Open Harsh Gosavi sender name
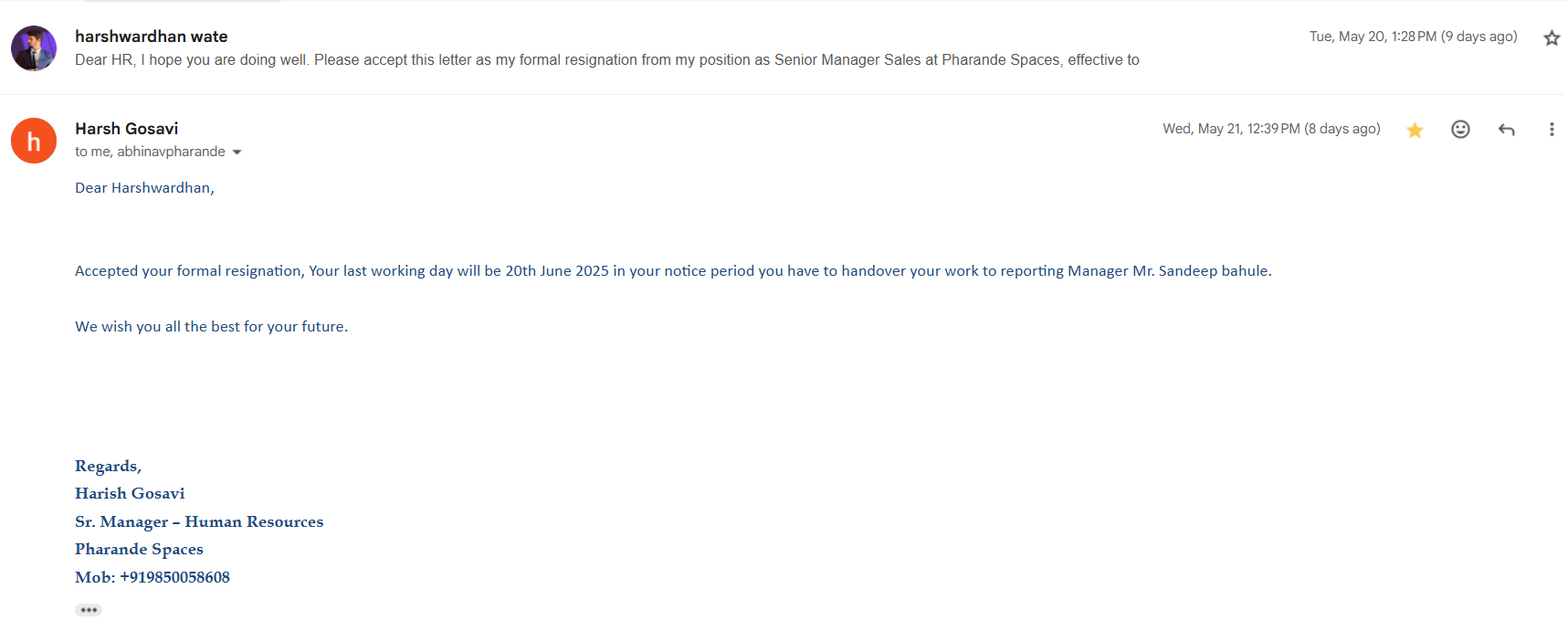The image size is (1568, 631). pos(126,129)
